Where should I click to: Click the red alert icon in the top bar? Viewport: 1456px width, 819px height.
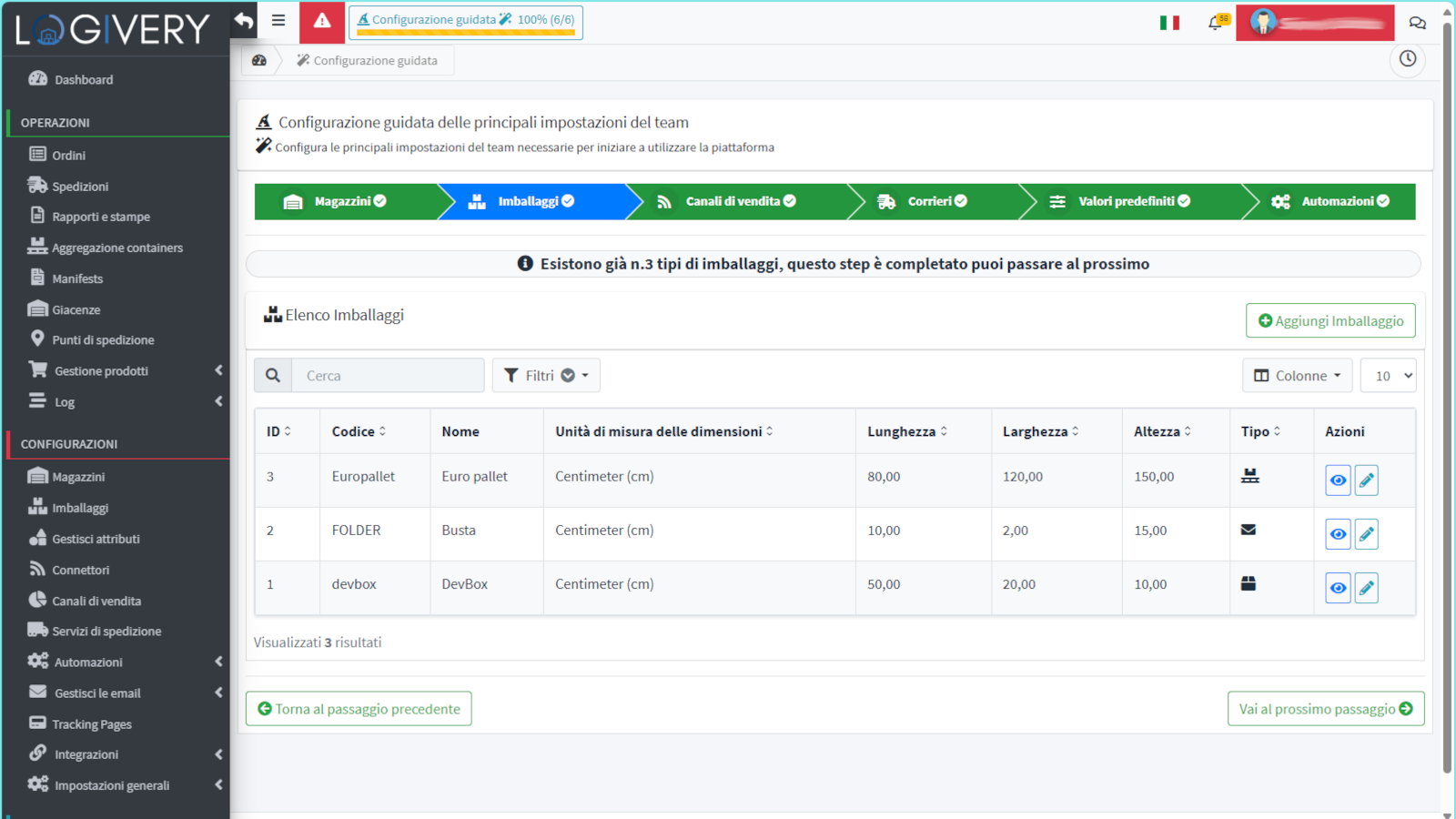click(322, 21)
